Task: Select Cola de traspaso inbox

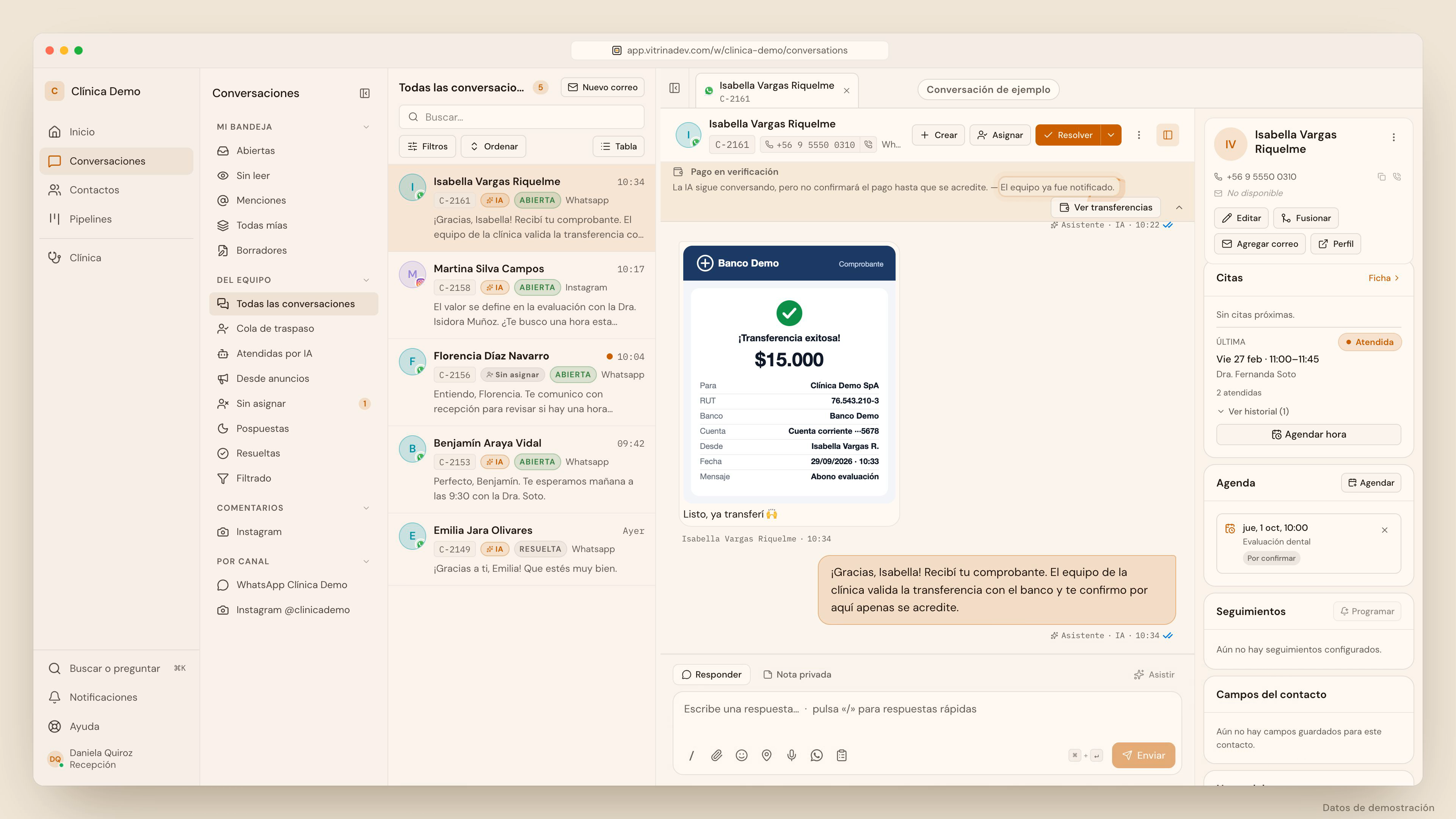Action: pos(293,329)
